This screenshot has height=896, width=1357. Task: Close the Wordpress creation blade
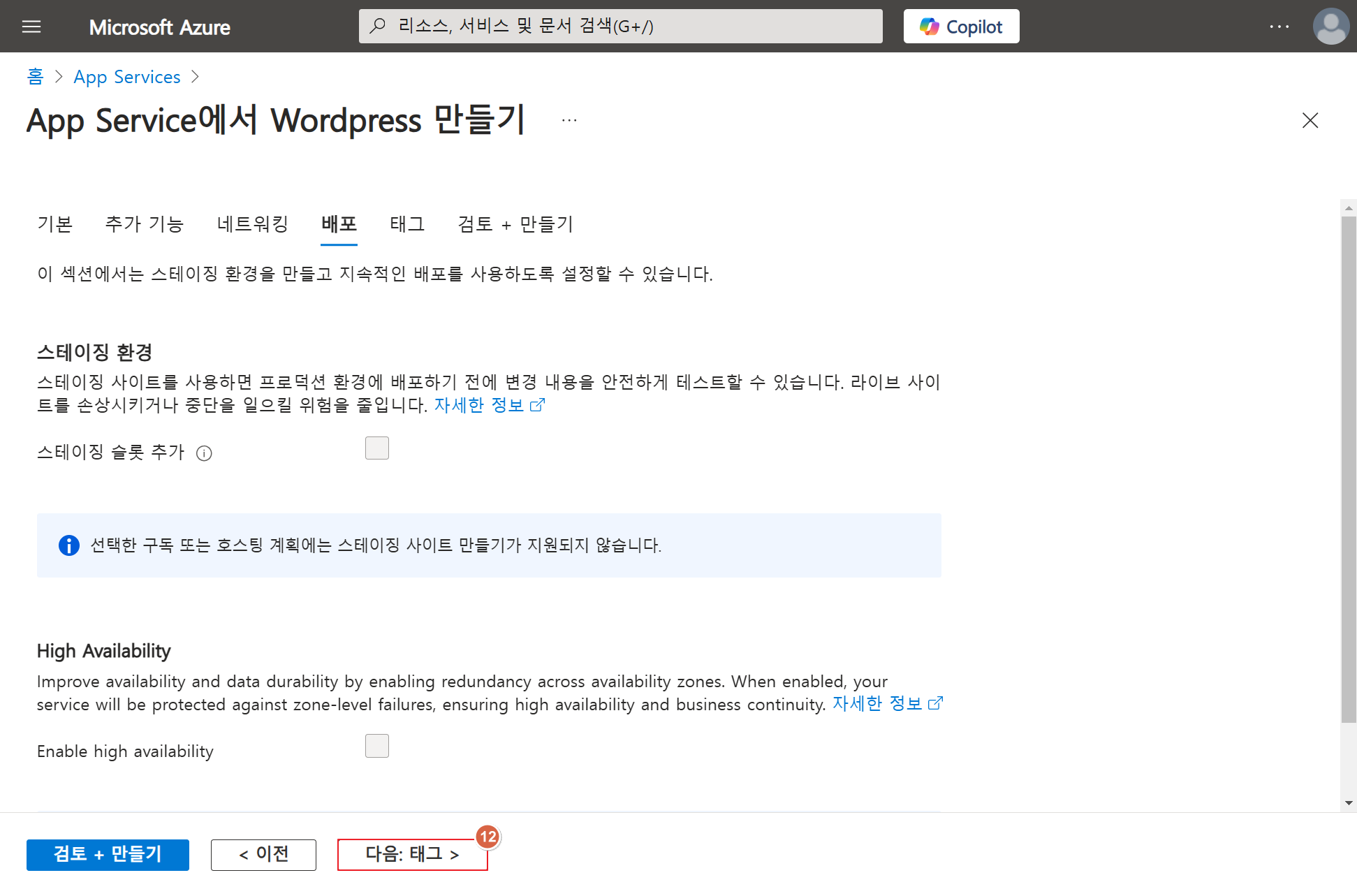pos(1310,120)
